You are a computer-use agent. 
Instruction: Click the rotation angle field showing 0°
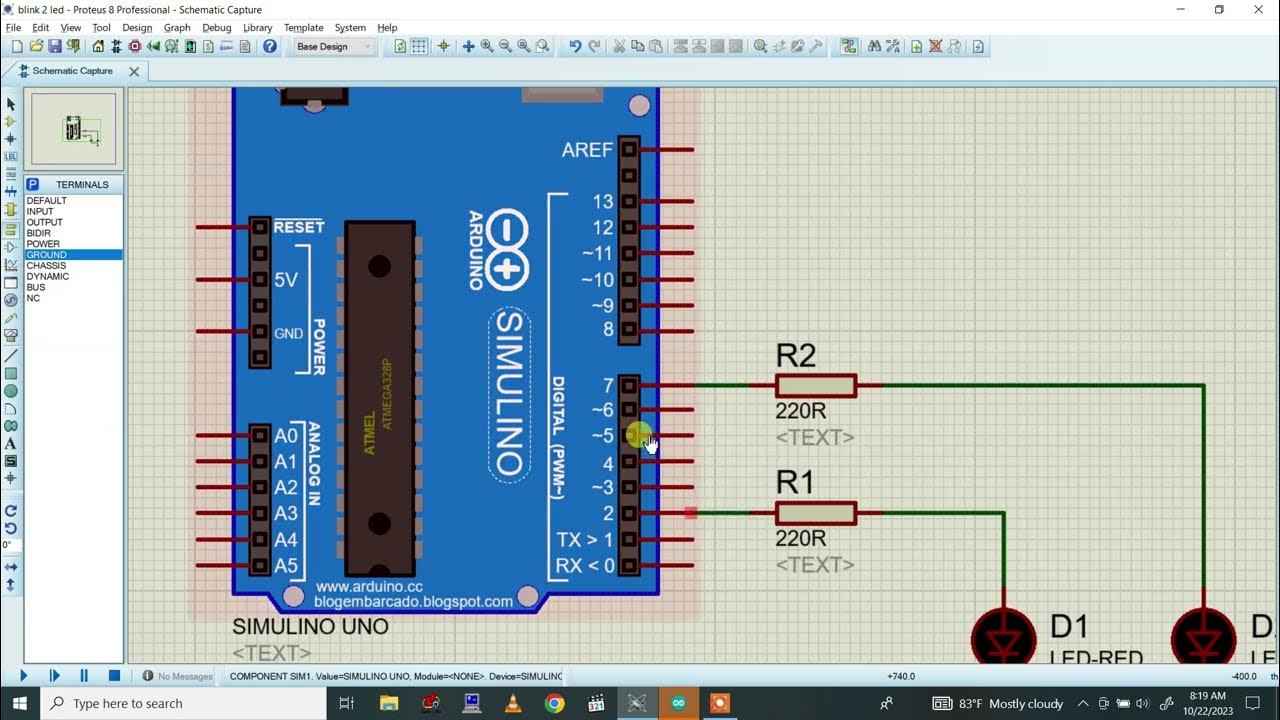[x=10, y=546]
